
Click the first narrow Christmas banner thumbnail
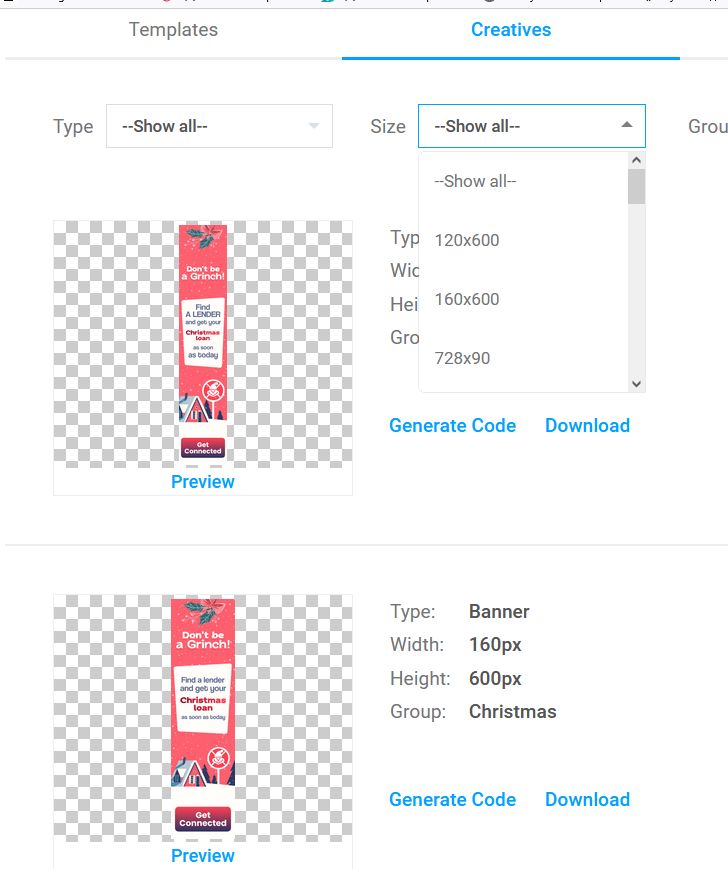pyautogui.click(x=203, y=342)
